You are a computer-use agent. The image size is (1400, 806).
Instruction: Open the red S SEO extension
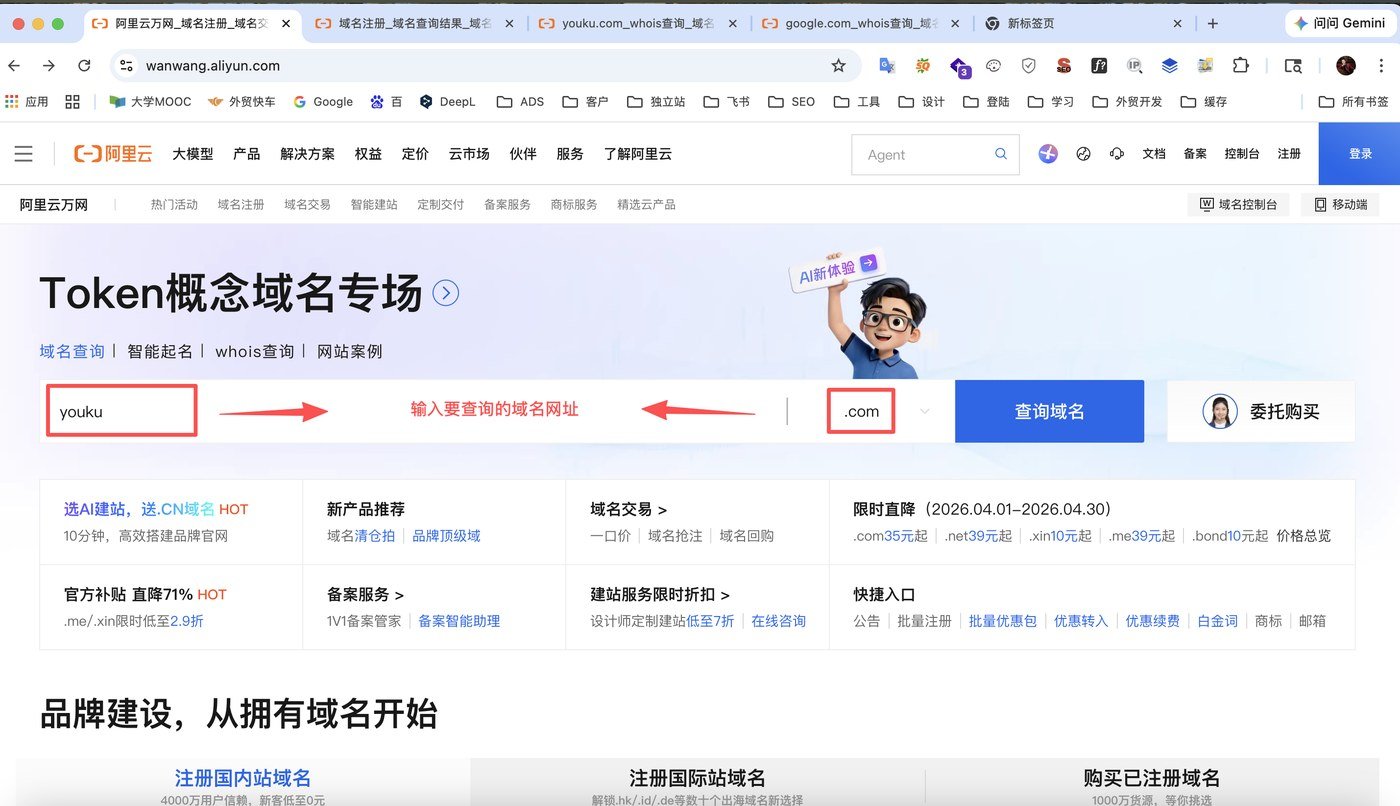(1064, 66)
